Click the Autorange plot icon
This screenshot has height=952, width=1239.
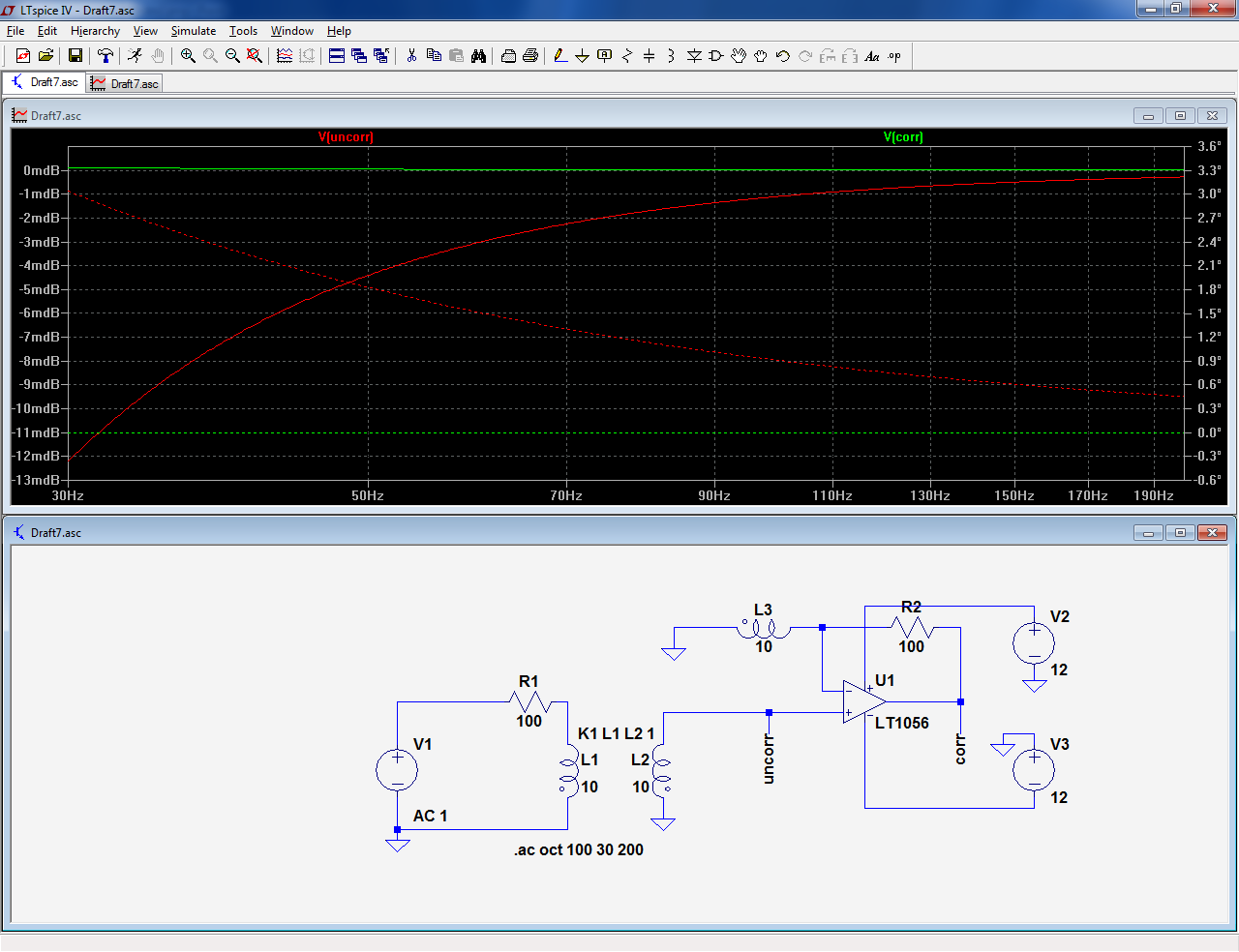click(285, 56)
